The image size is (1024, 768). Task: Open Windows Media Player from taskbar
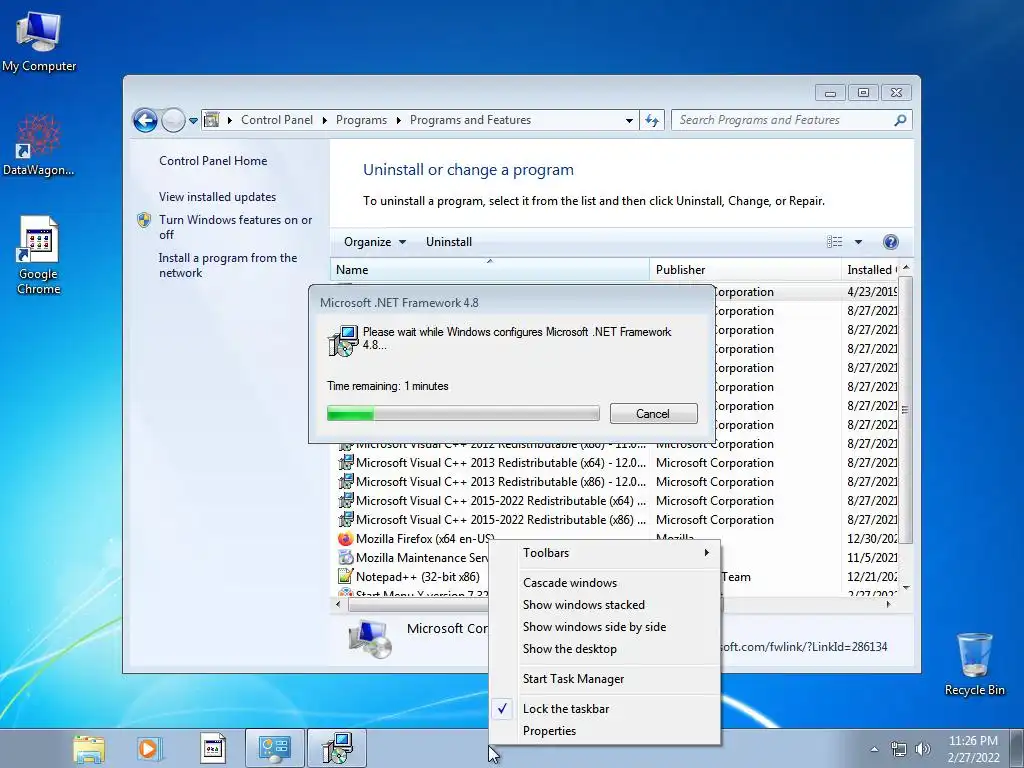click(149, 748)
